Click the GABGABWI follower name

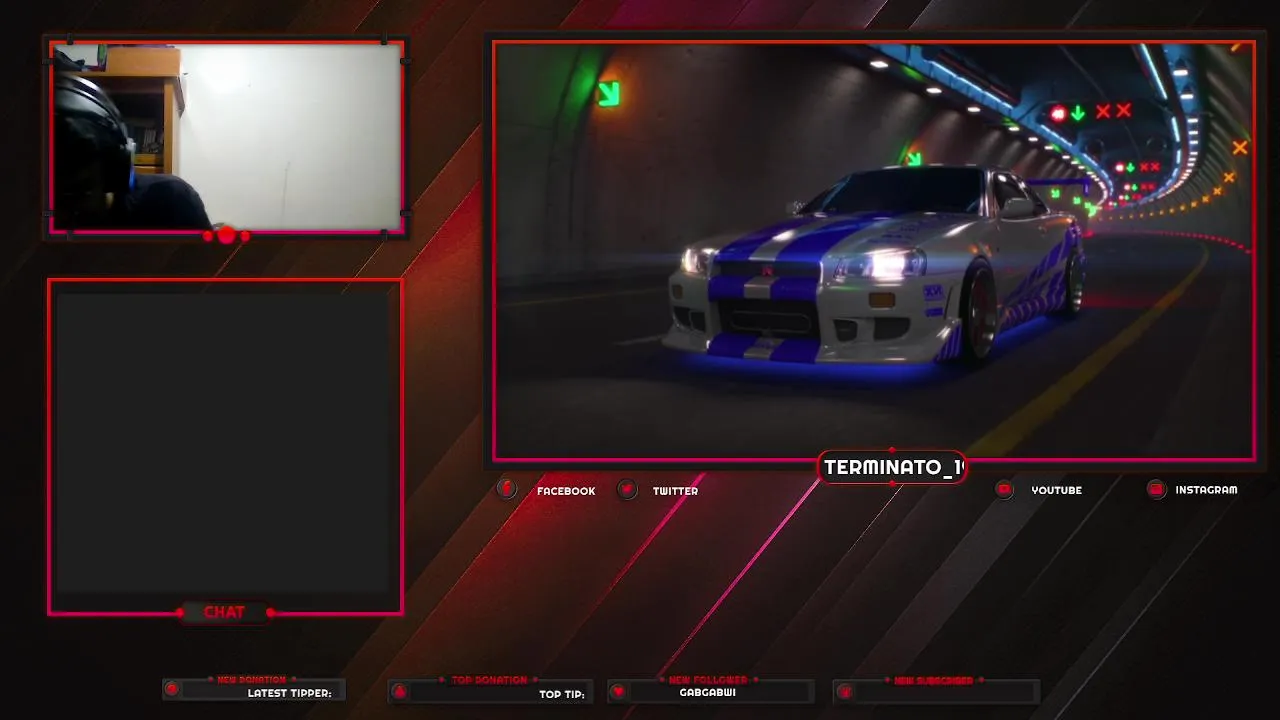coord(708,692)
